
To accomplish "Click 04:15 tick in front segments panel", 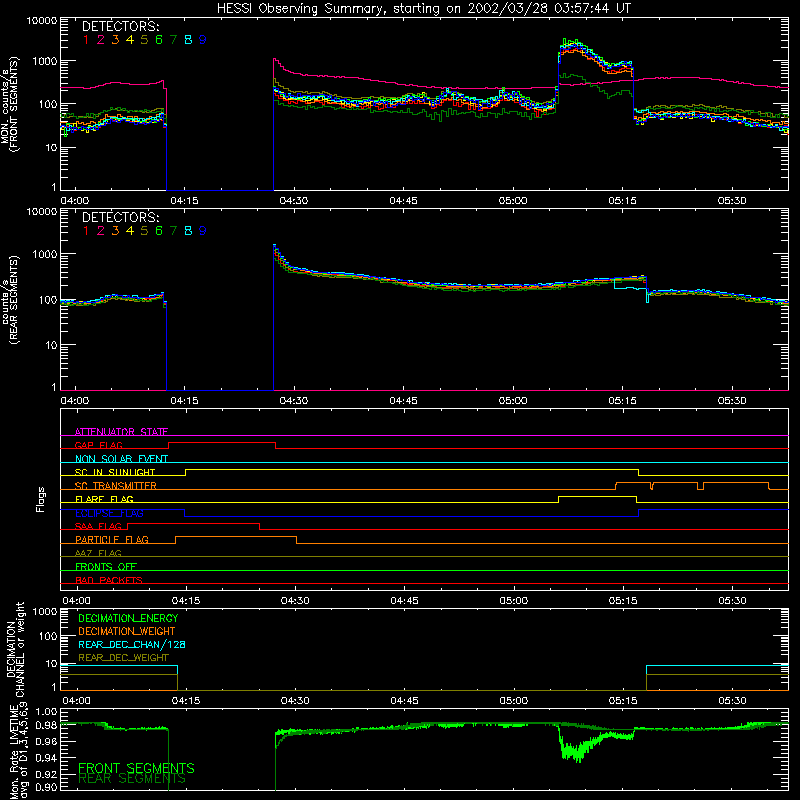I will coord(184,201).
